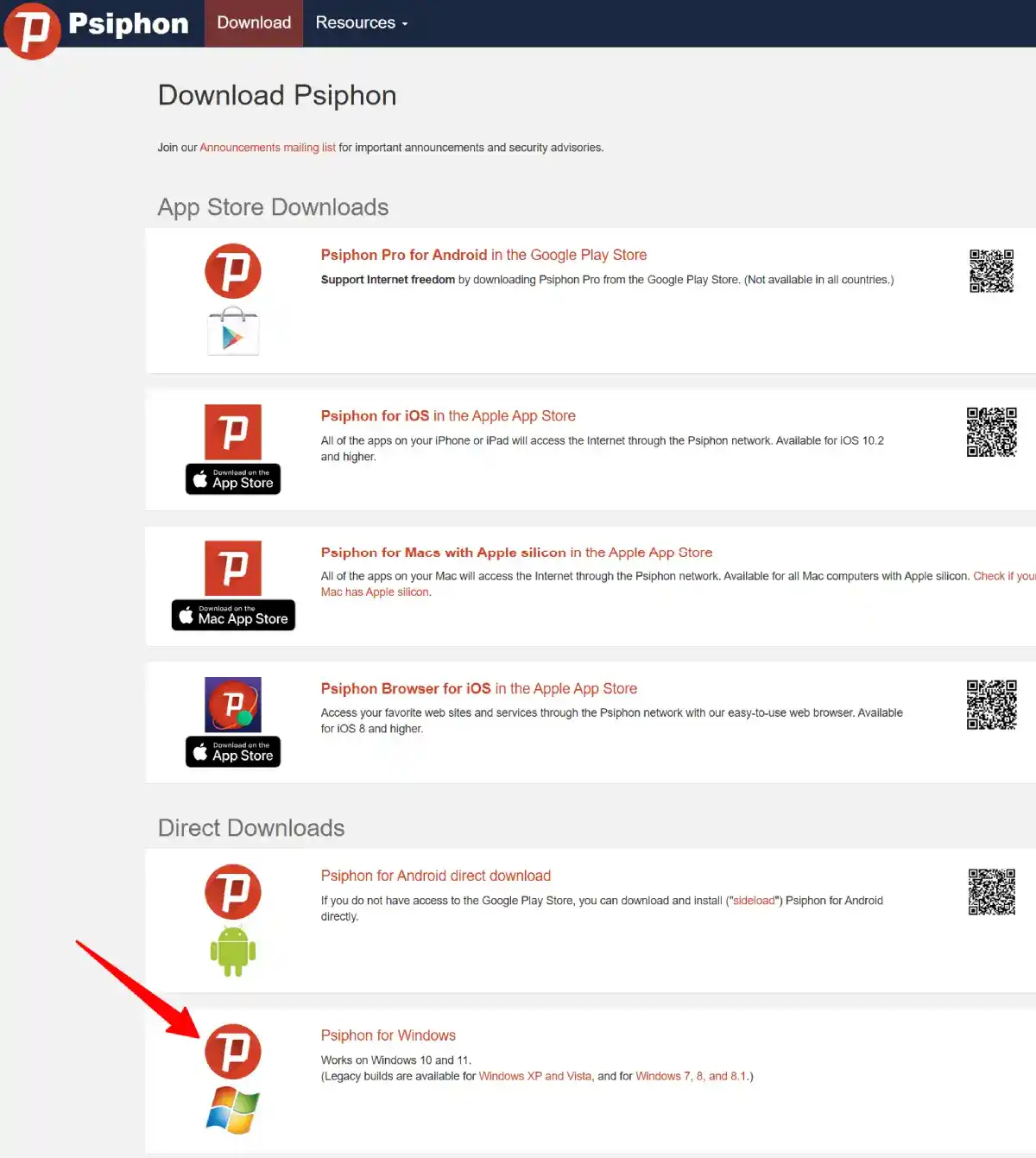
Task: Click the green Android robot icon
Action: [x=233, y=951]
